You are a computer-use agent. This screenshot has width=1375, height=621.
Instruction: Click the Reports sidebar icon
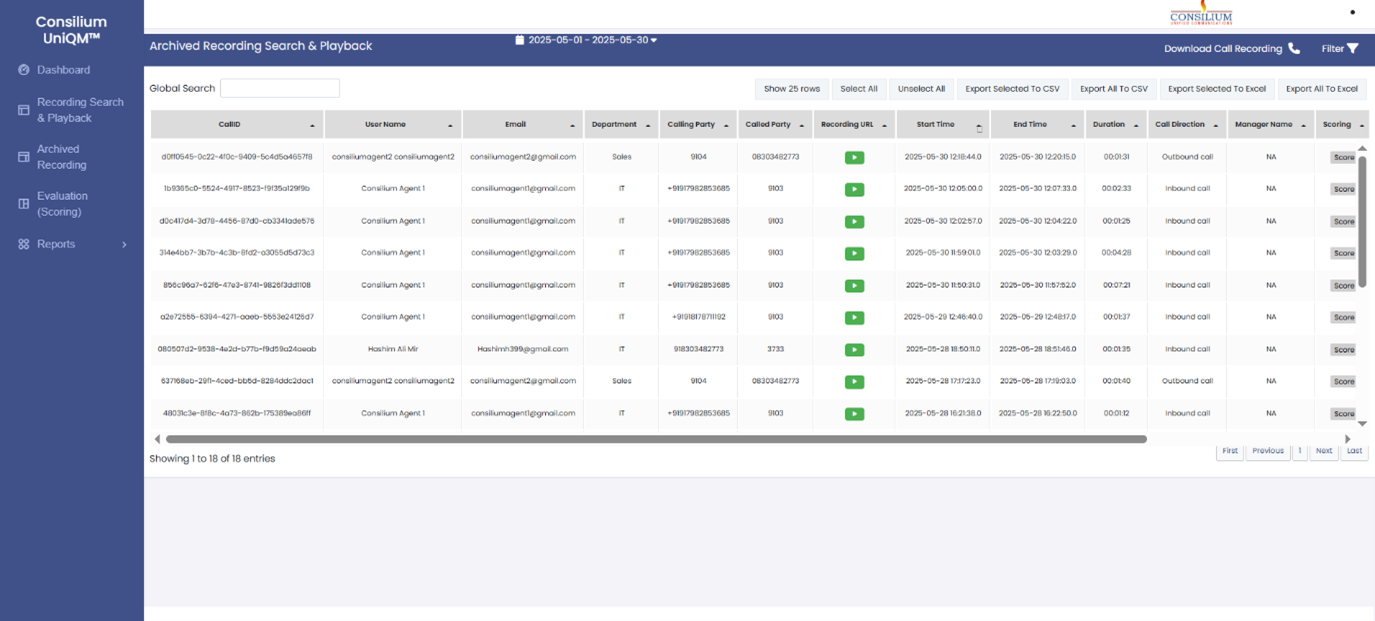coord(24,244)
